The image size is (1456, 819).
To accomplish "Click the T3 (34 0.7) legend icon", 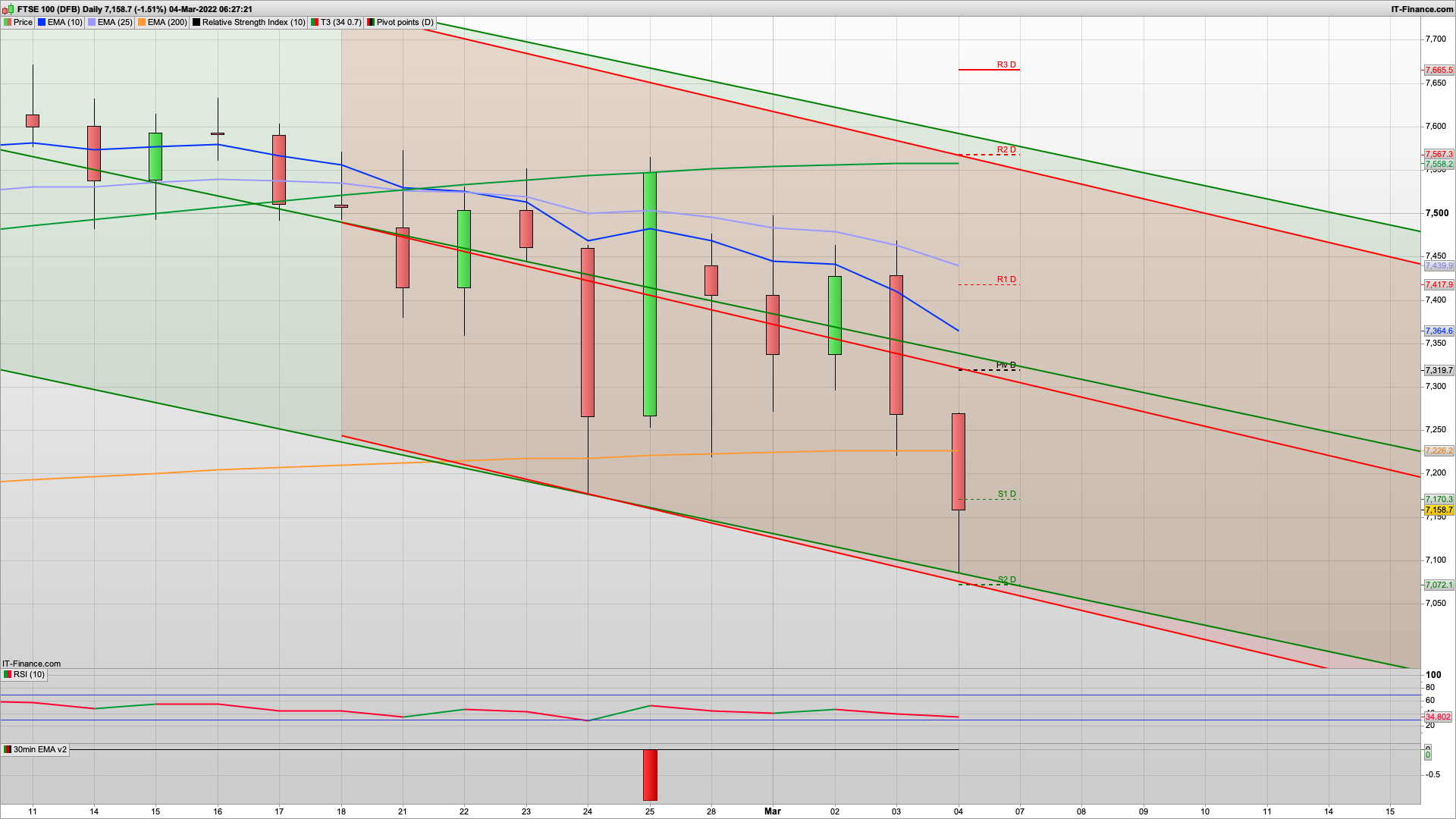I will (315, 22).
